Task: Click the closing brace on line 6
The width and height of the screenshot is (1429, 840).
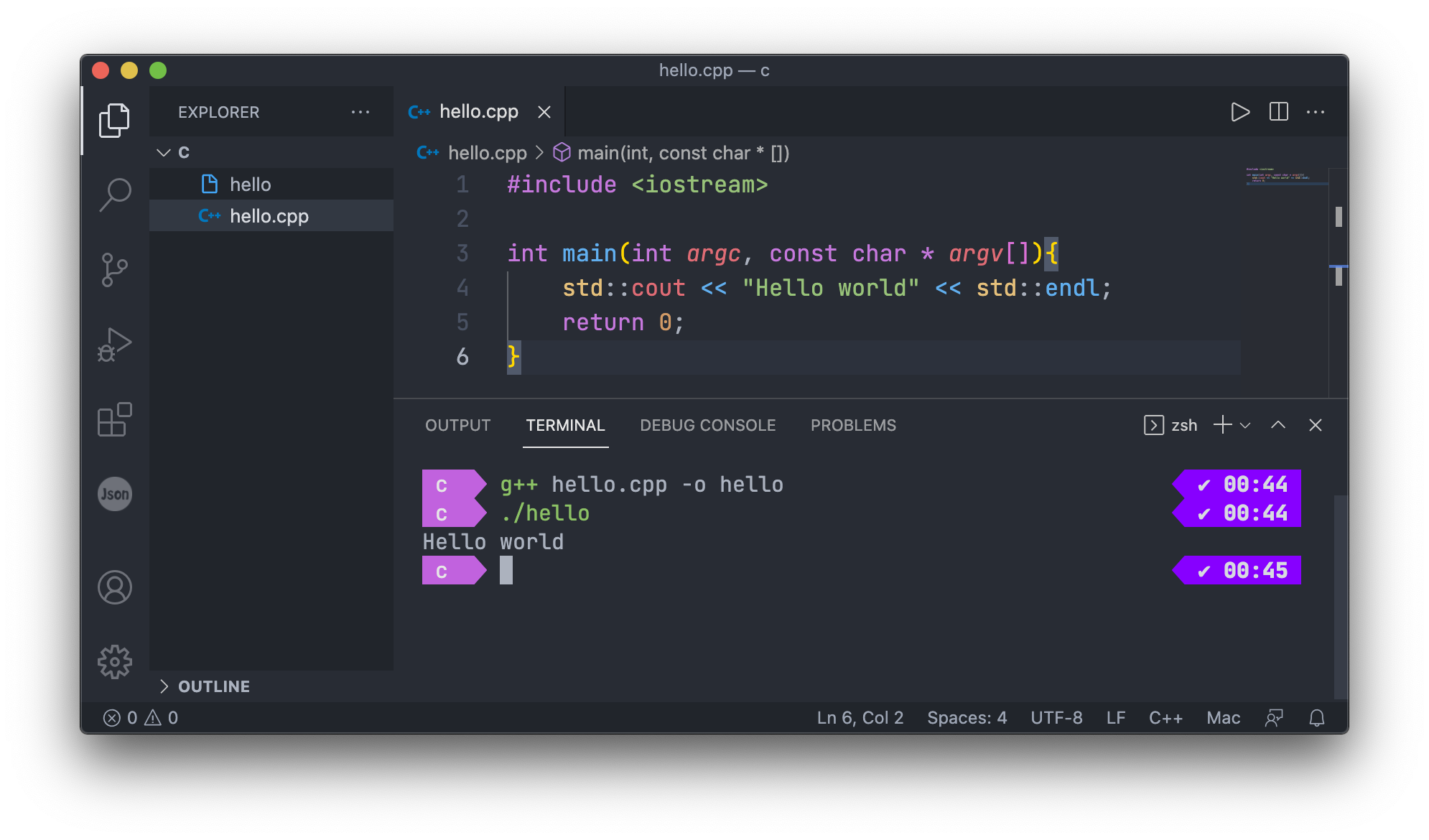Action: click(513, 357)
